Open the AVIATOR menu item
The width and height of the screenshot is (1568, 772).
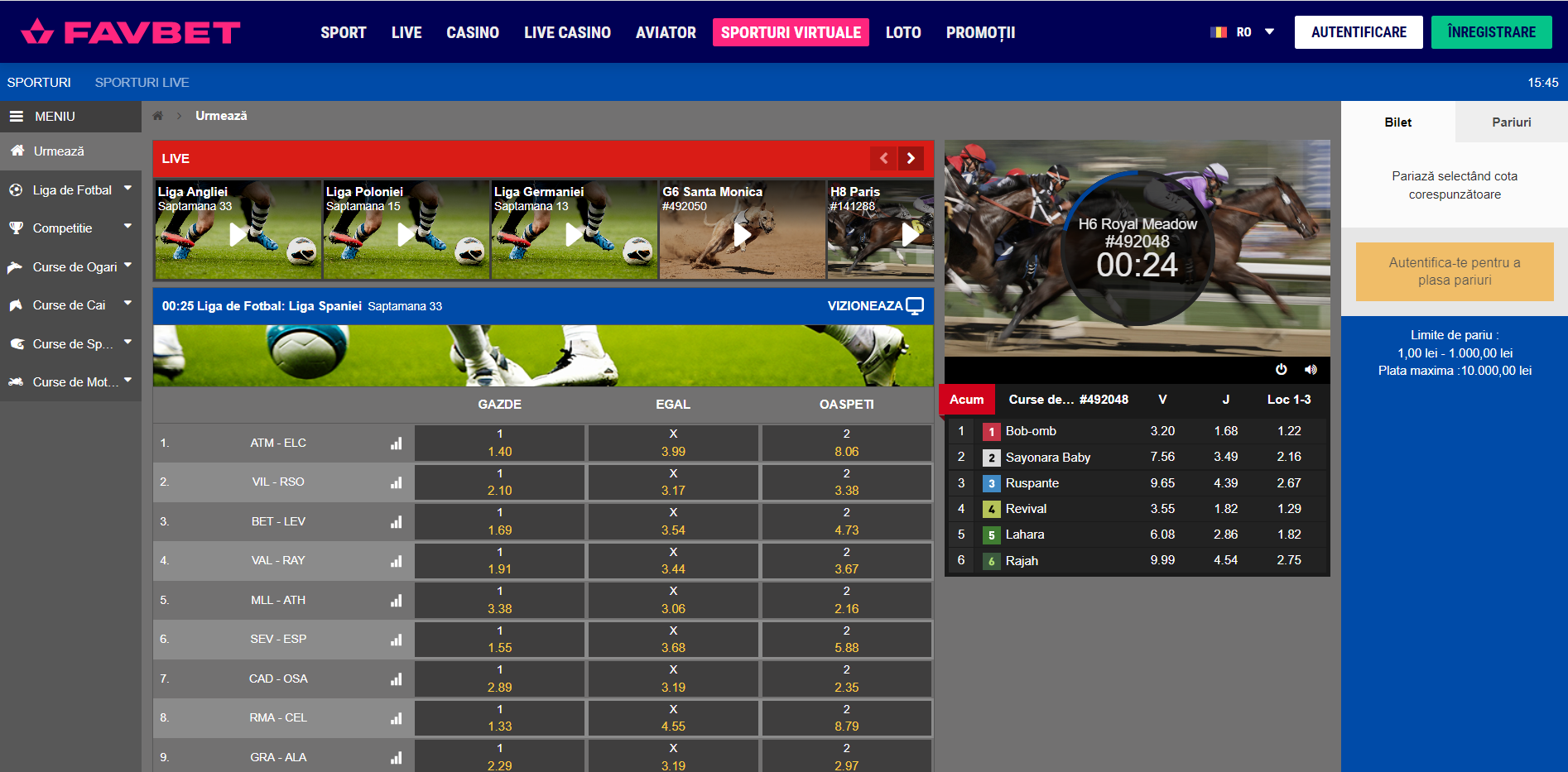(x=666, y=32)
